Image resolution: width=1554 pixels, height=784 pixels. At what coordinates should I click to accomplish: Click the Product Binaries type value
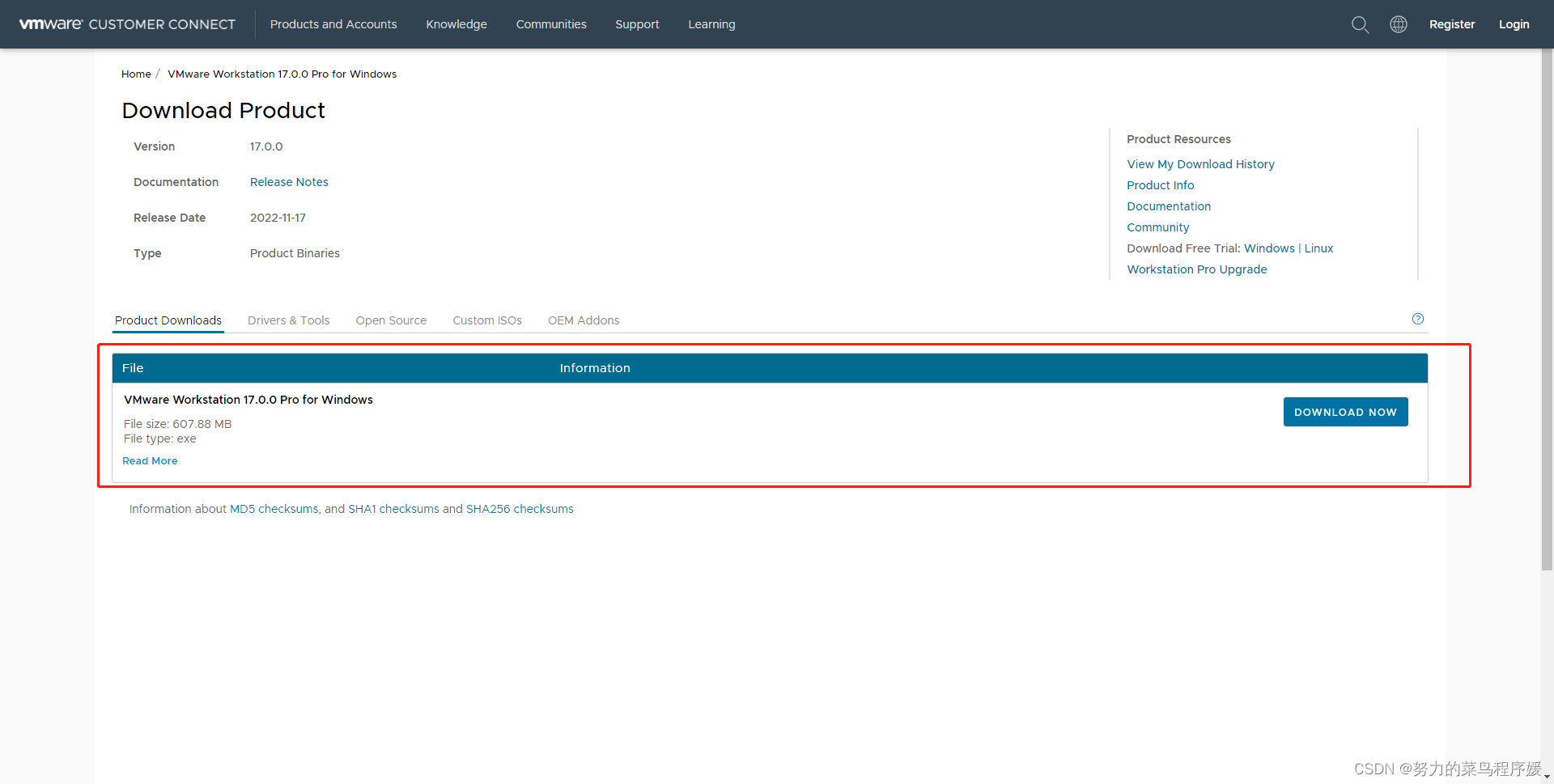click(x=295, y=253)
